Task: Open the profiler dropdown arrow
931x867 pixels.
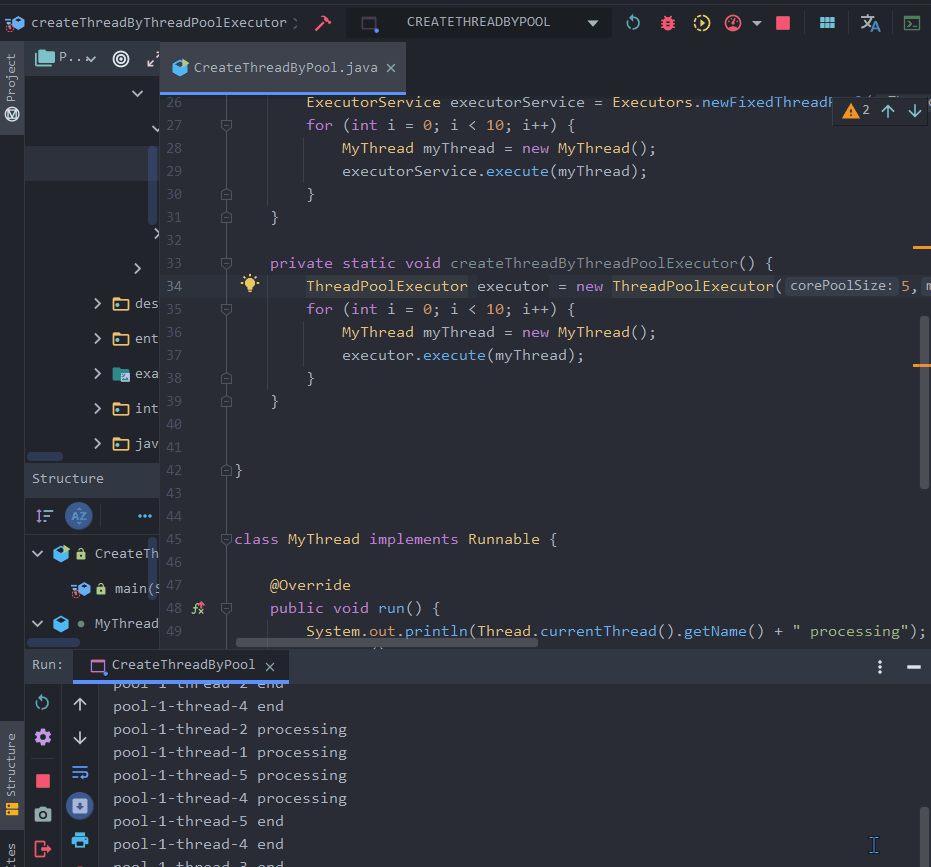Action: coord(756,23)
